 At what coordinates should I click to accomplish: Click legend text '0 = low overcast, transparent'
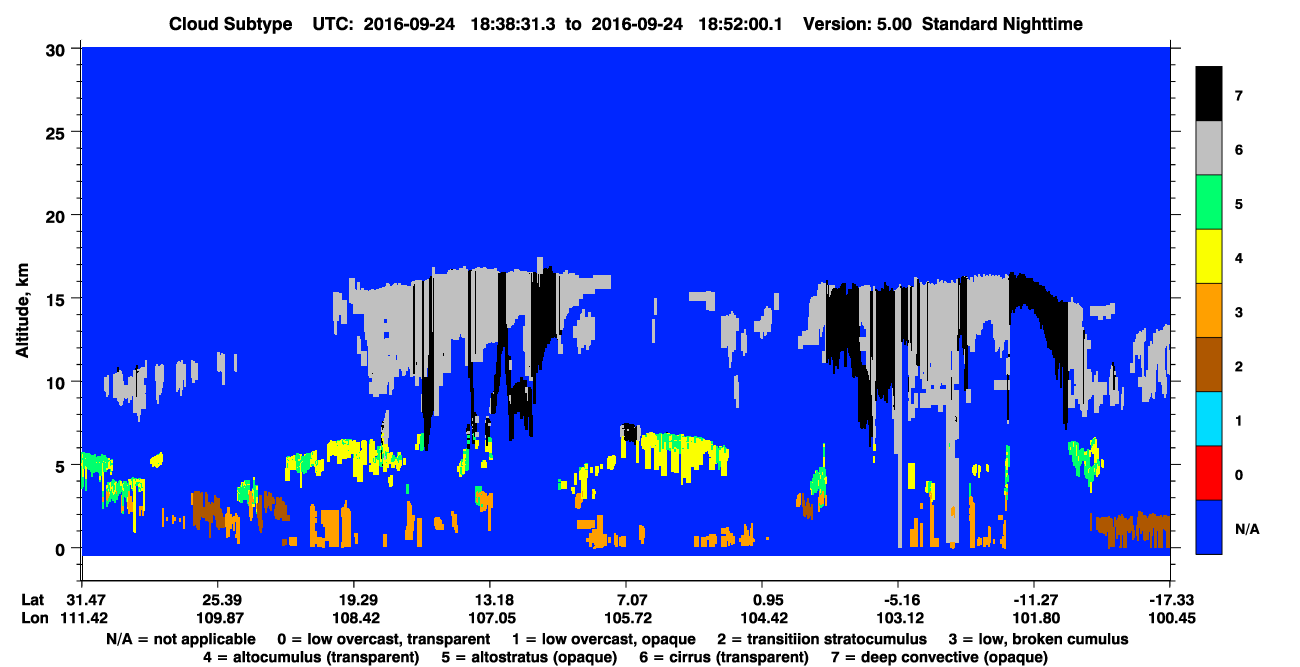[x=384, y=639]
